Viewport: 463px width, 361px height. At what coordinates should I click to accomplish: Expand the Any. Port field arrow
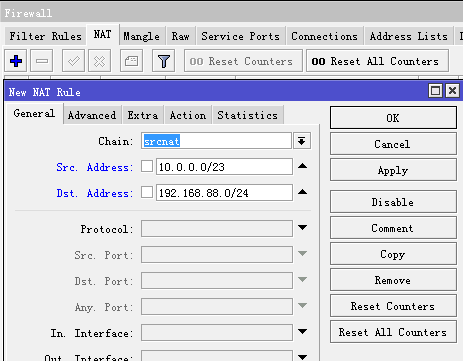click(302, 306)
